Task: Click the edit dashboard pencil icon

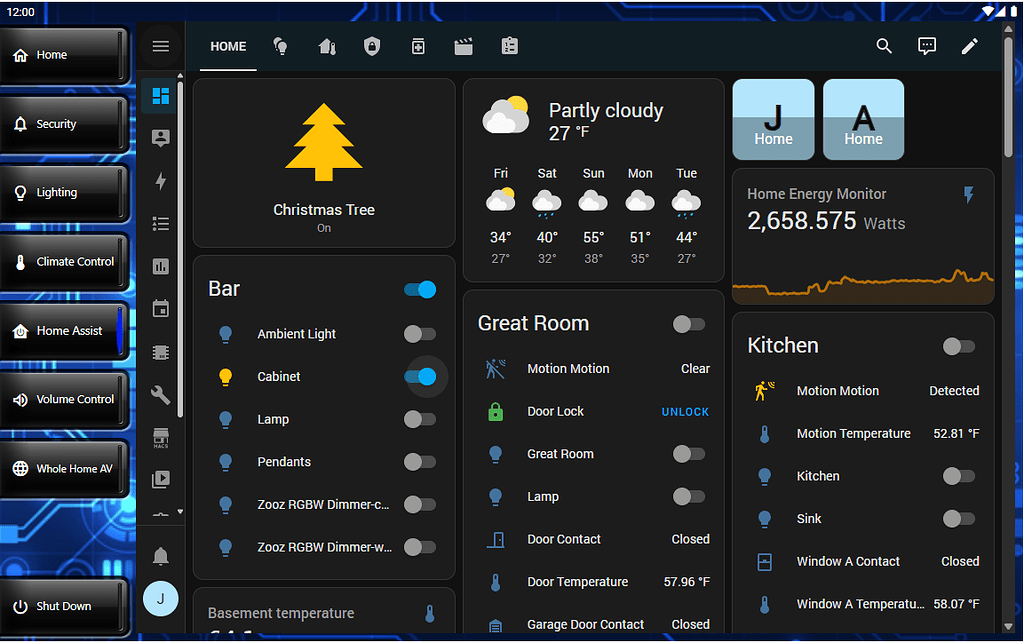Action: (969, 46)
